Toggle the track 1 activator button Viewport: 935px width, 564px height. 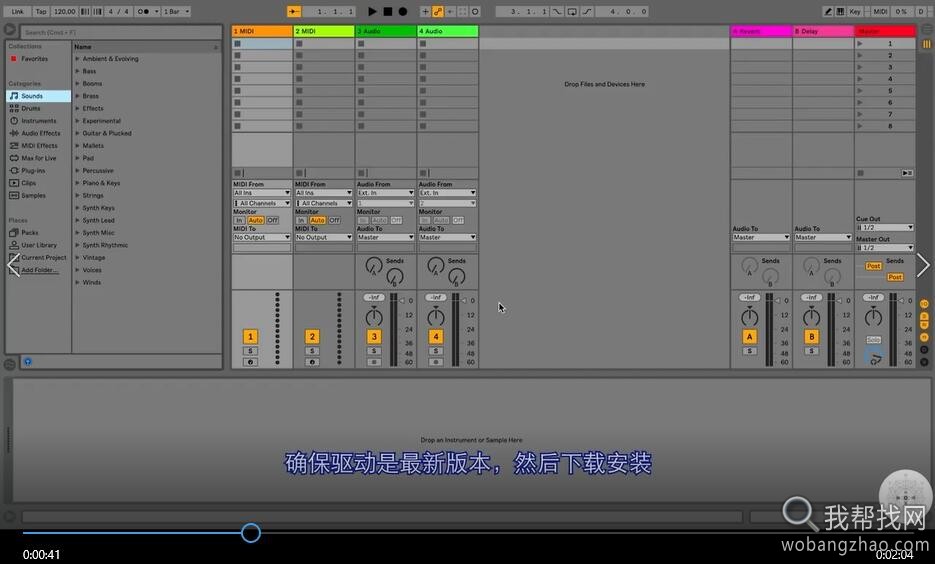250,337
